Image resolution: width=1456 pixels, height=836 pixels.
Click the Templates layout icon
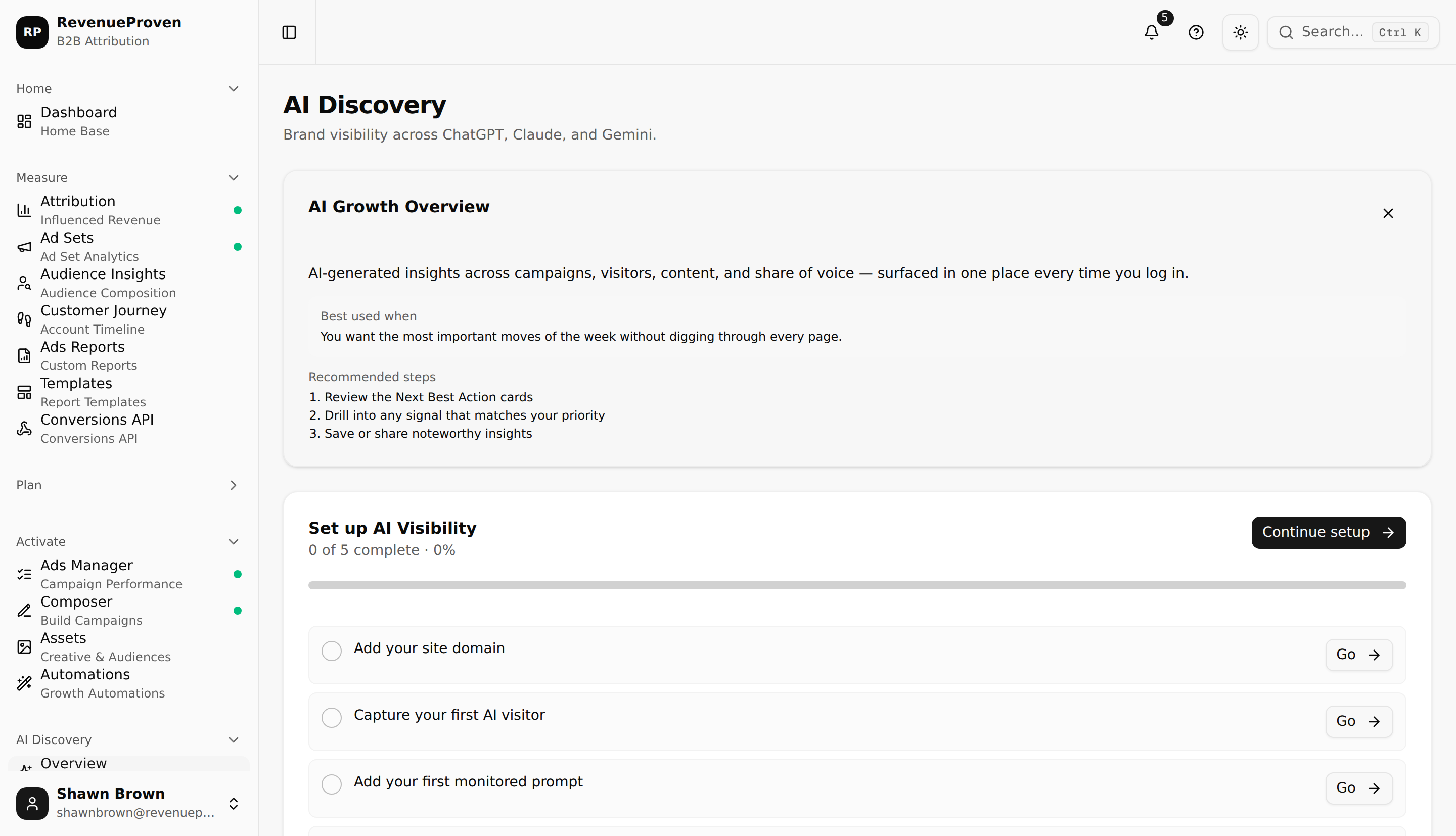[x=24, y=392]
